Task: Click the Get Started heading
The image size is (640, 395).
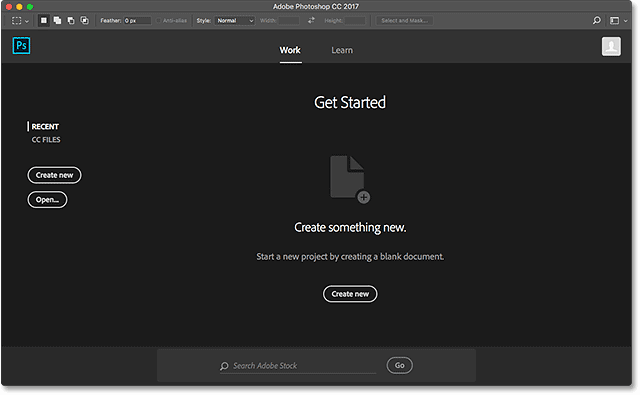Action: pos(350,102)
